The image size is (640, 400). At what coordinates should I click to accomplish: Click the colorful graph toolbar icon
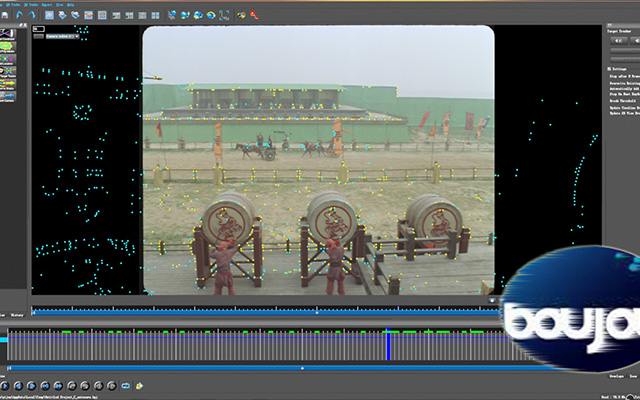(x=89, y=16)
